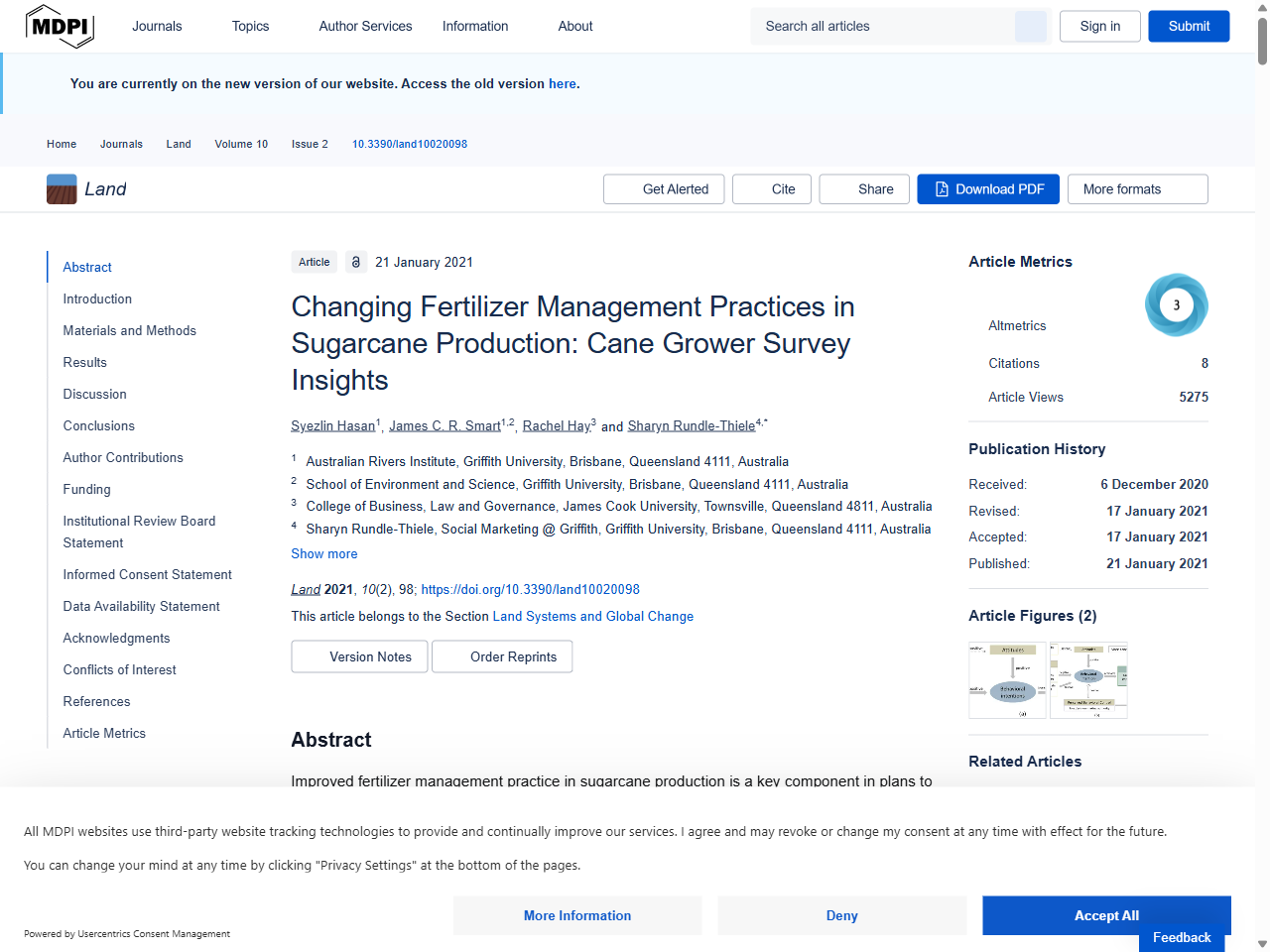This screenshot has width=1270, height=952.
Task: Open the Author Services menu
Action: 365,26
